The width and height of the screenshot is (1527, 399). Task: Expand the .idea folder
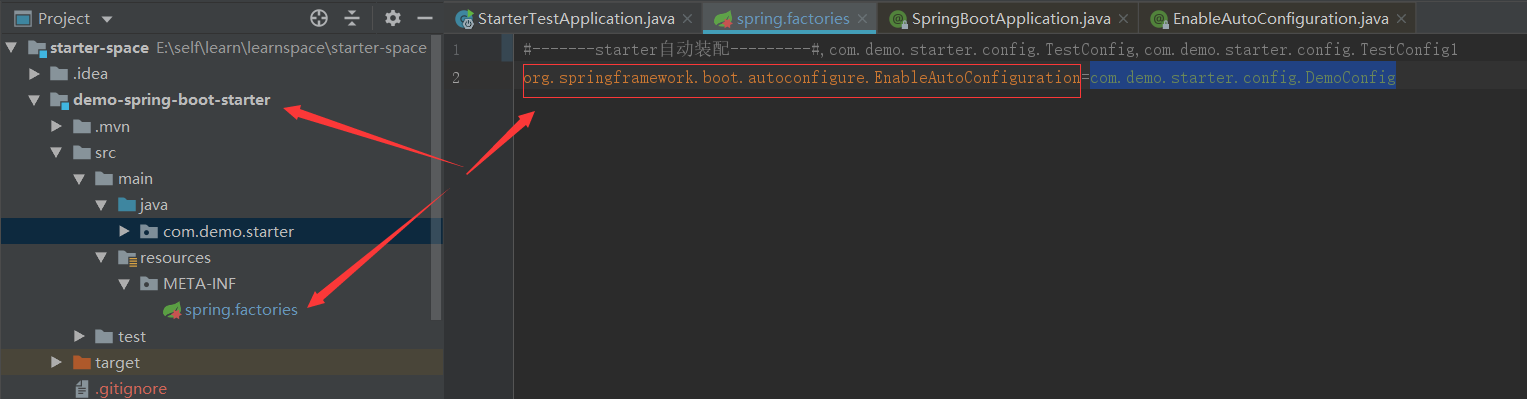click(35, 74)
